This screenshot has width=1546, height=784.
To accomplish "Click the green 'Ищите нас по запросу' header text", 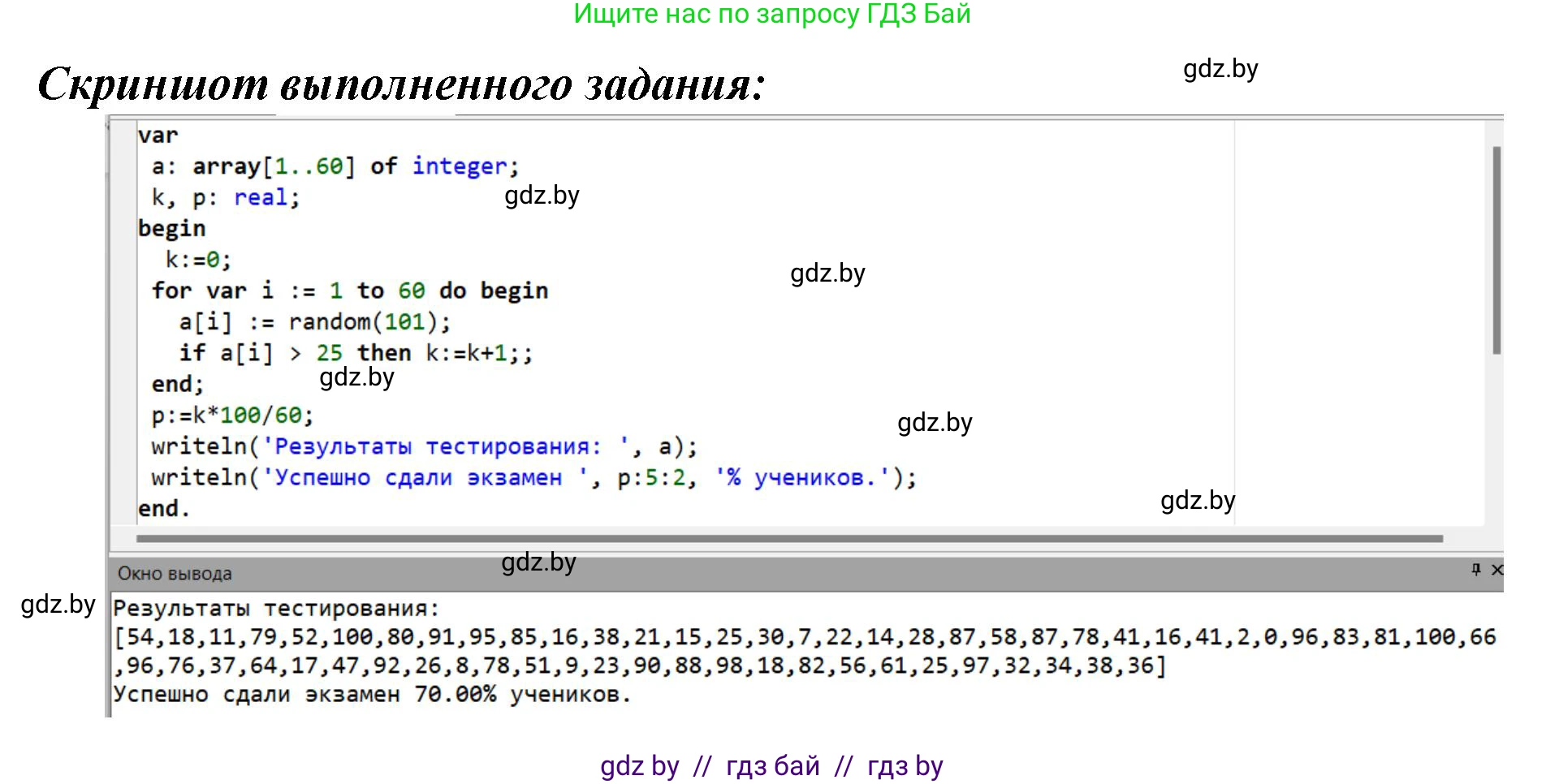I will point(771,15).
